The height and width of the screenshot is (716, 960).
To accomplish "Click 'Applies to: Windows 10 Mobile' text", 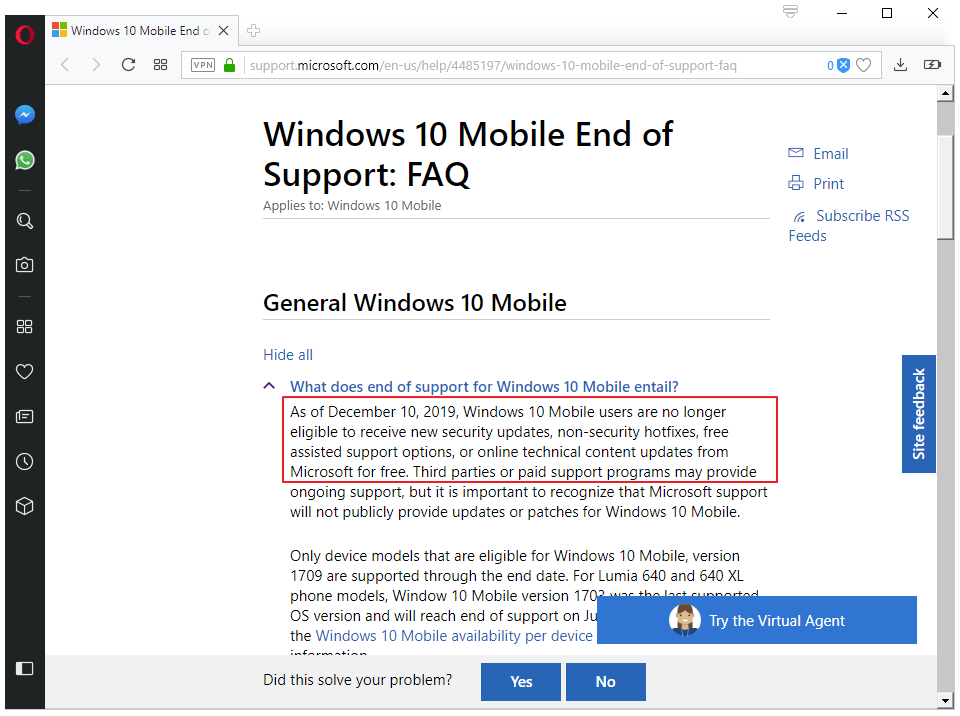I will 352,205.
